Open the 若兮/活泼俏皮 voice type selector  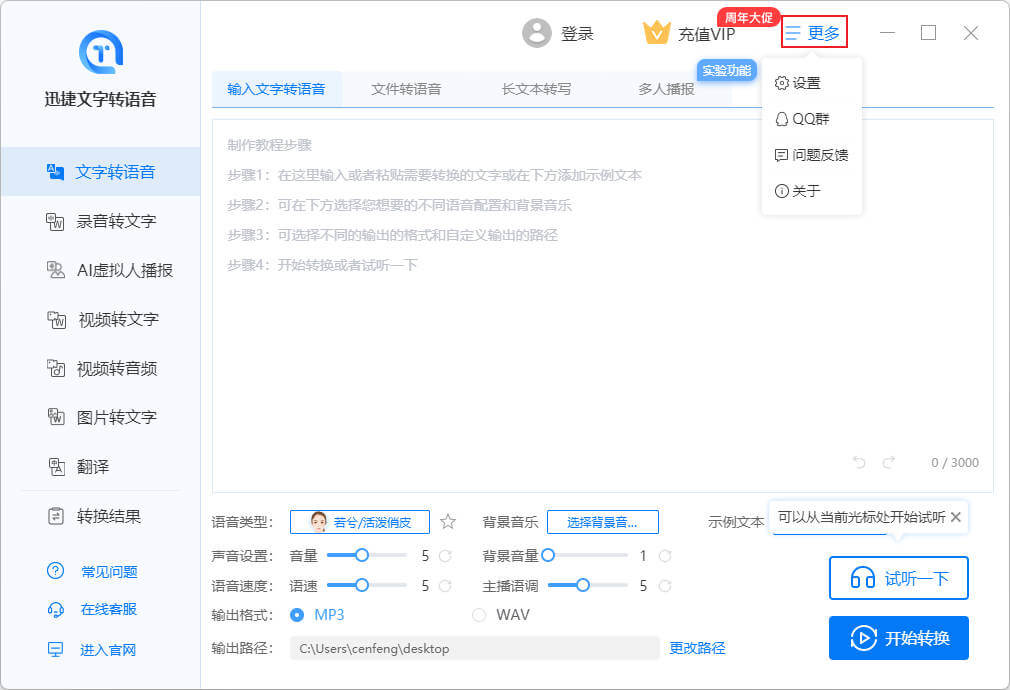point(359,521)
